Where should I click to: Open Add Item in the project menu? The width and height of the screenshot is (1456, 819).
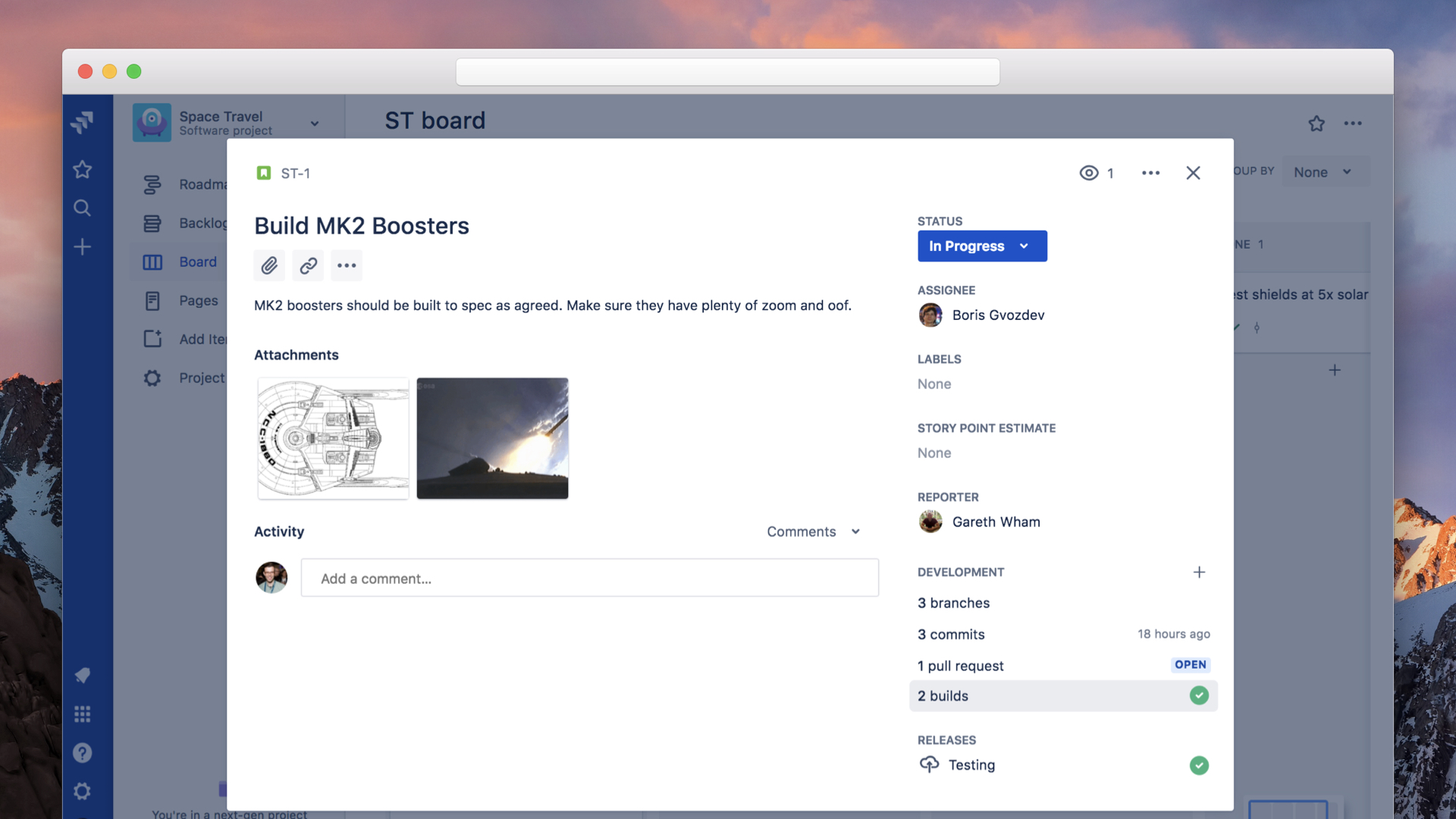202,339
